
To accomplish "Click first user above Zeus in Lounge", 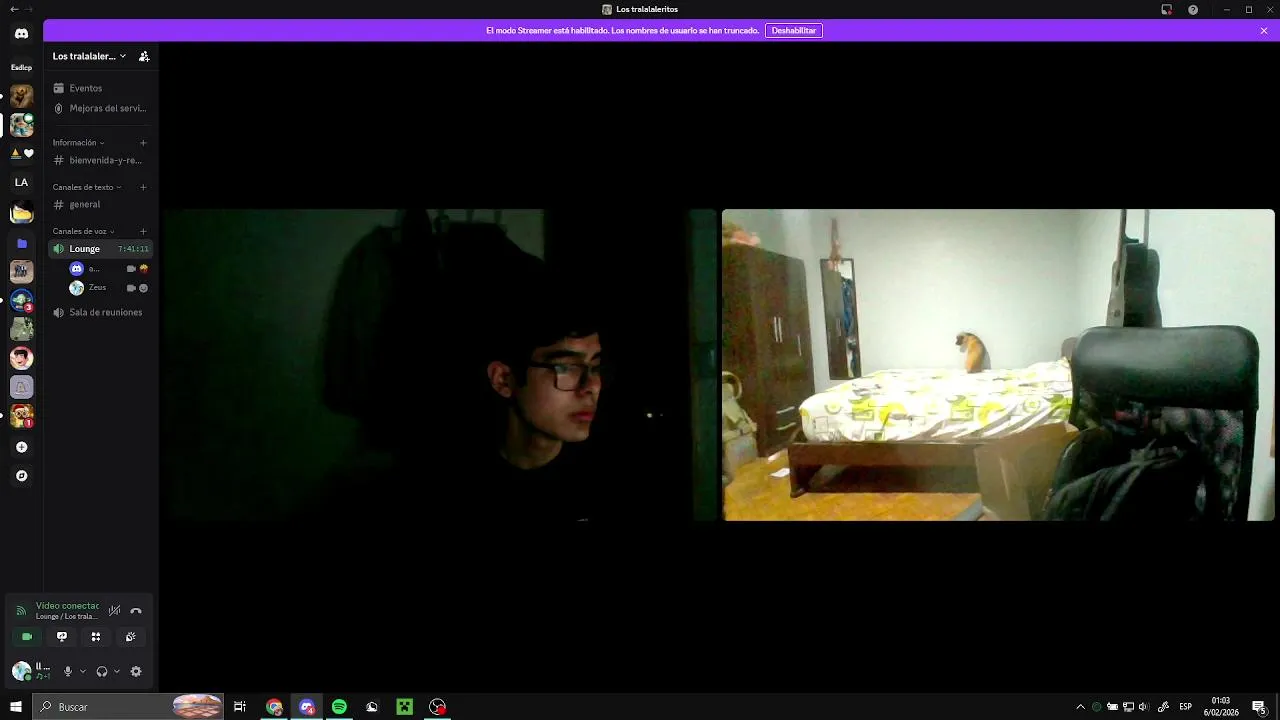I will (108, 269).
